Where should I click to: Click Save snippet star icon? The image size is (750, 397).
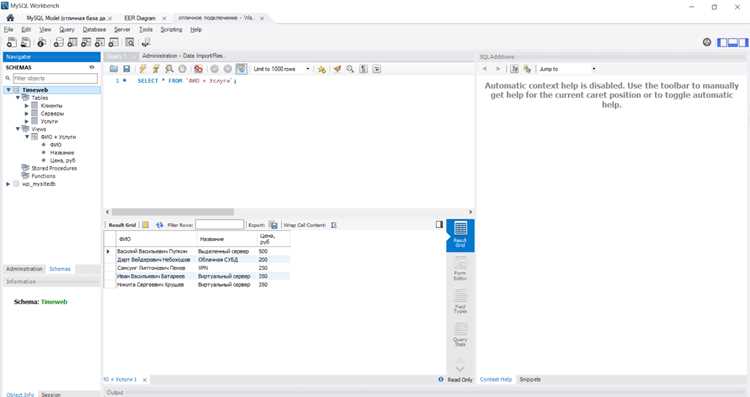(321, 69)
